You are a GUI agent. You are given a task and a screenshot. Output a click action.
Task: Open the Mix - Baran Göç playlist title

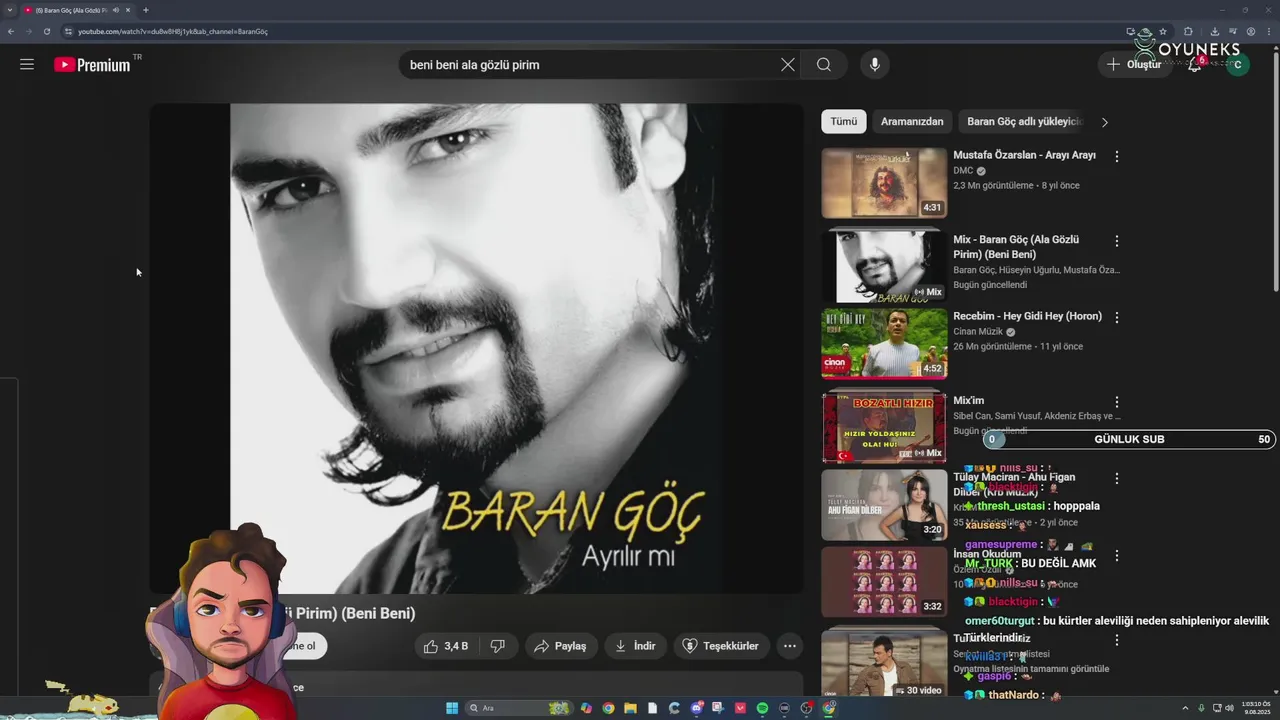click(1016, 247)
